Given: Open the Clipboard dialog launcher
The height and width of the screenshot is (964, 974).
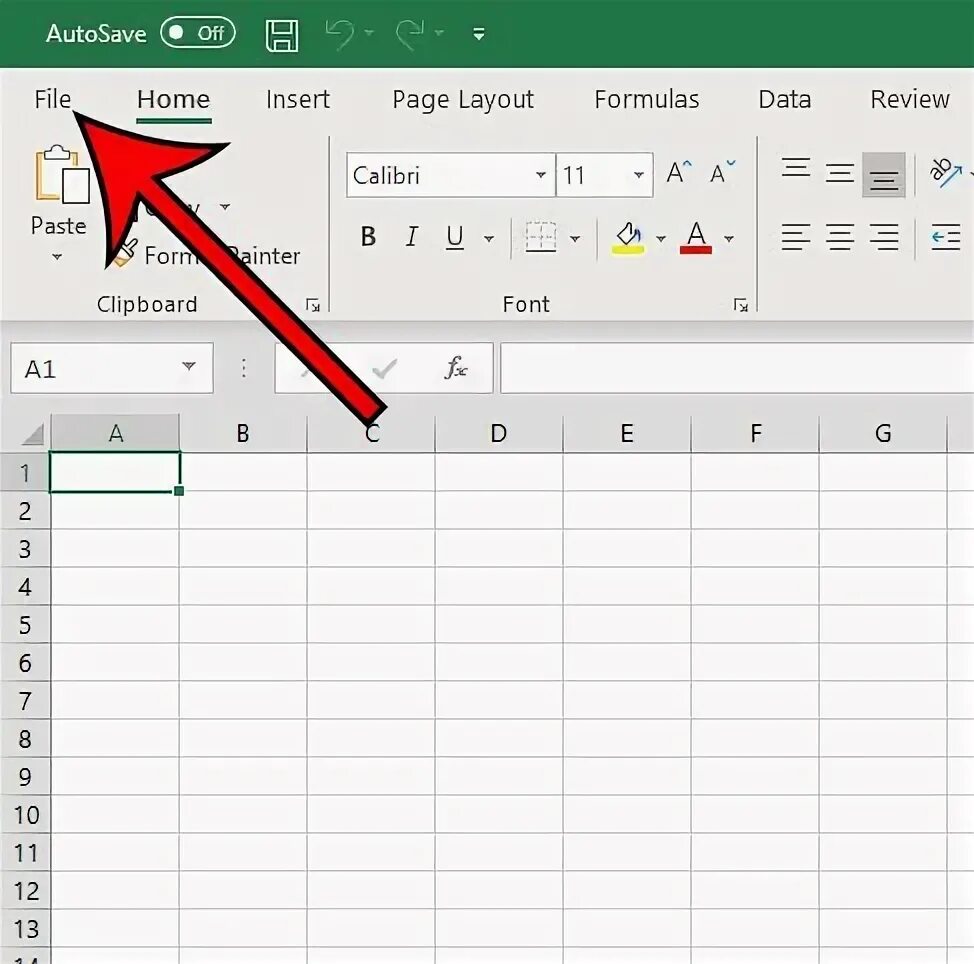Looking at the screenshot, I should coord(312,304).
